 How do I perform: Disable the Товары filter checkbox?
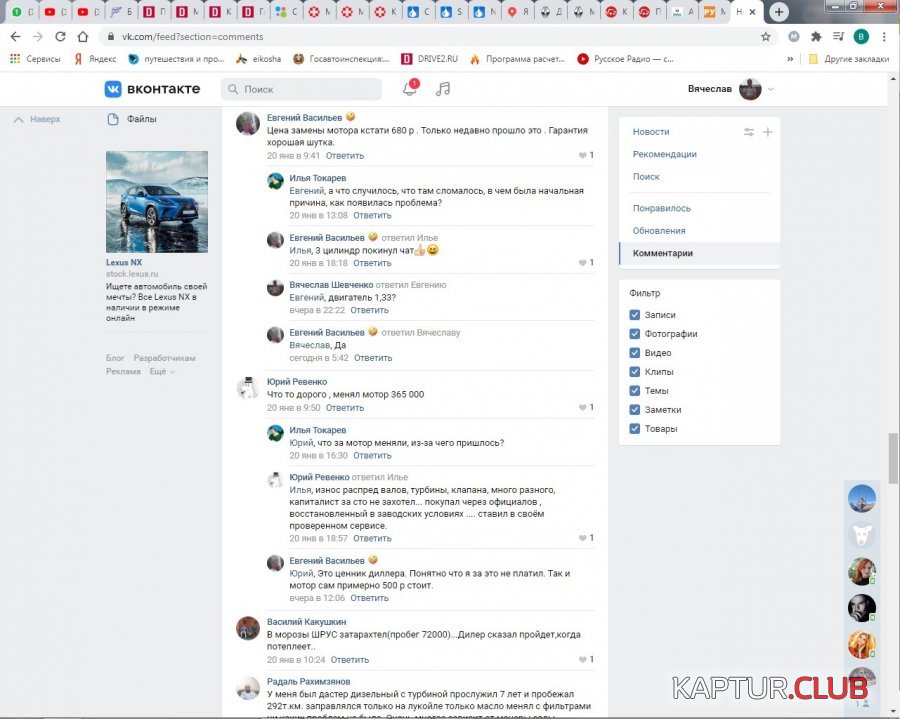point(635,429)
